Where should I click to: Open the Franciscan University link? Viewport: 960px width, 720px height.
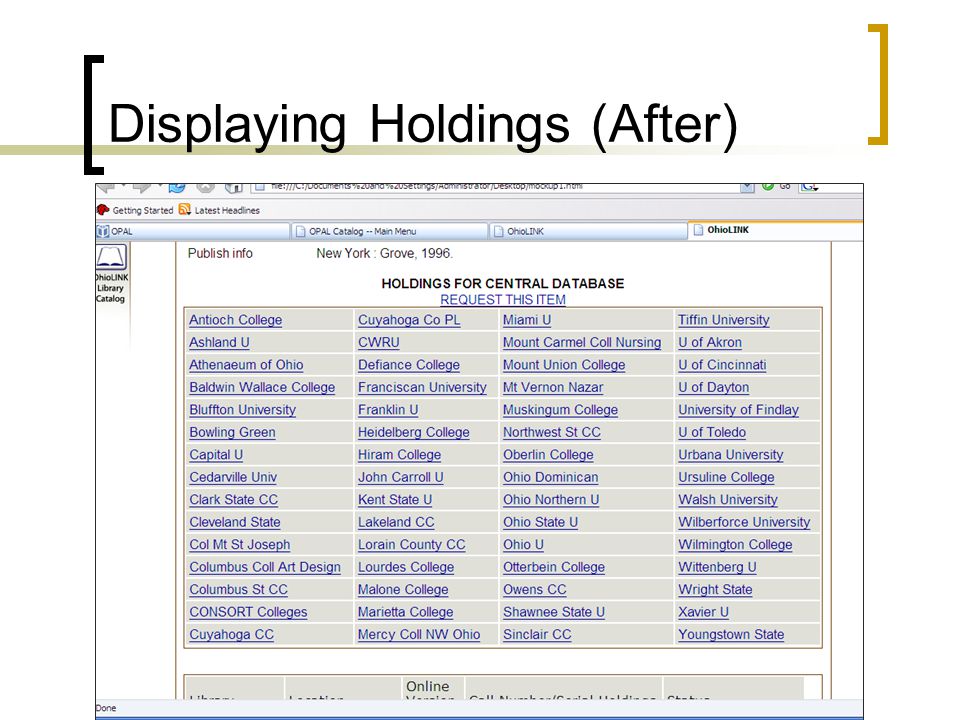click(x=422, y=388)
